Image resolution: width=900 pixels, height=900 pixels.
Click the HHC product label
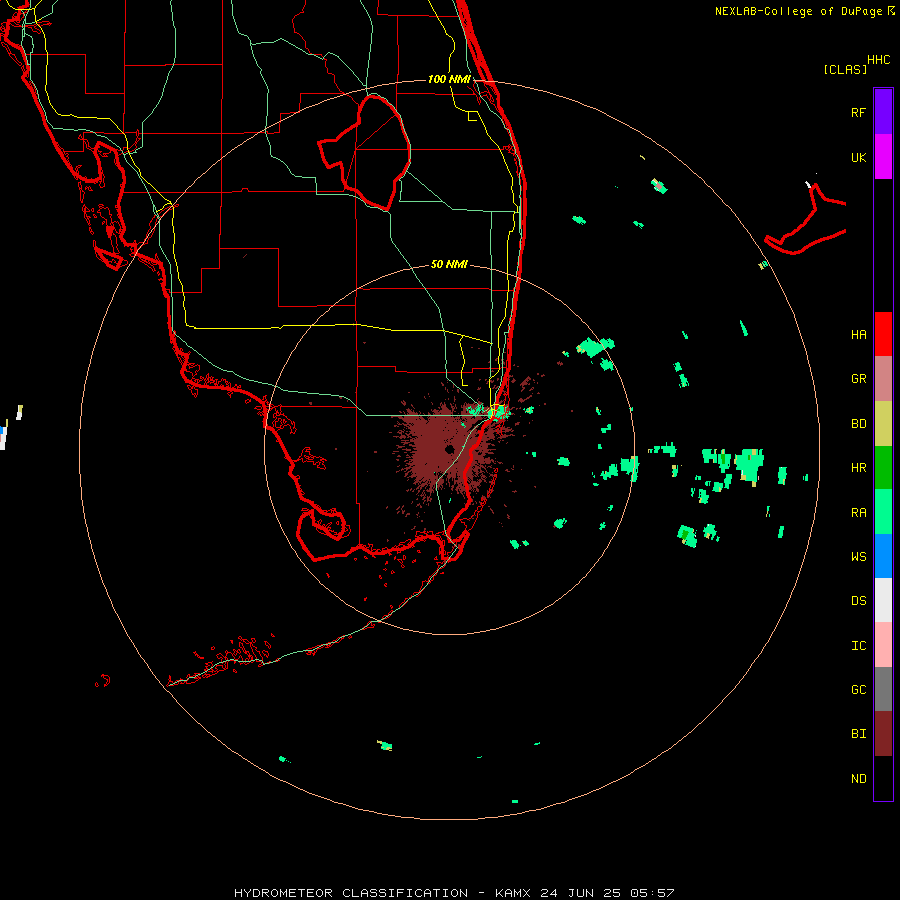(x=879, y=60)
